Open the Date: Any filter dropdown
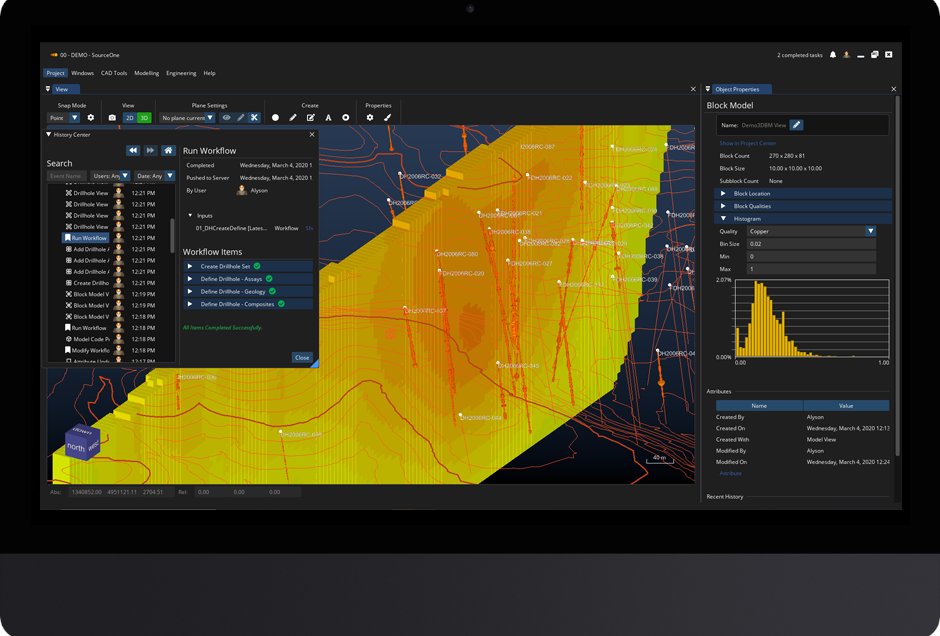 pyautogui.click(x=155, y=176)
